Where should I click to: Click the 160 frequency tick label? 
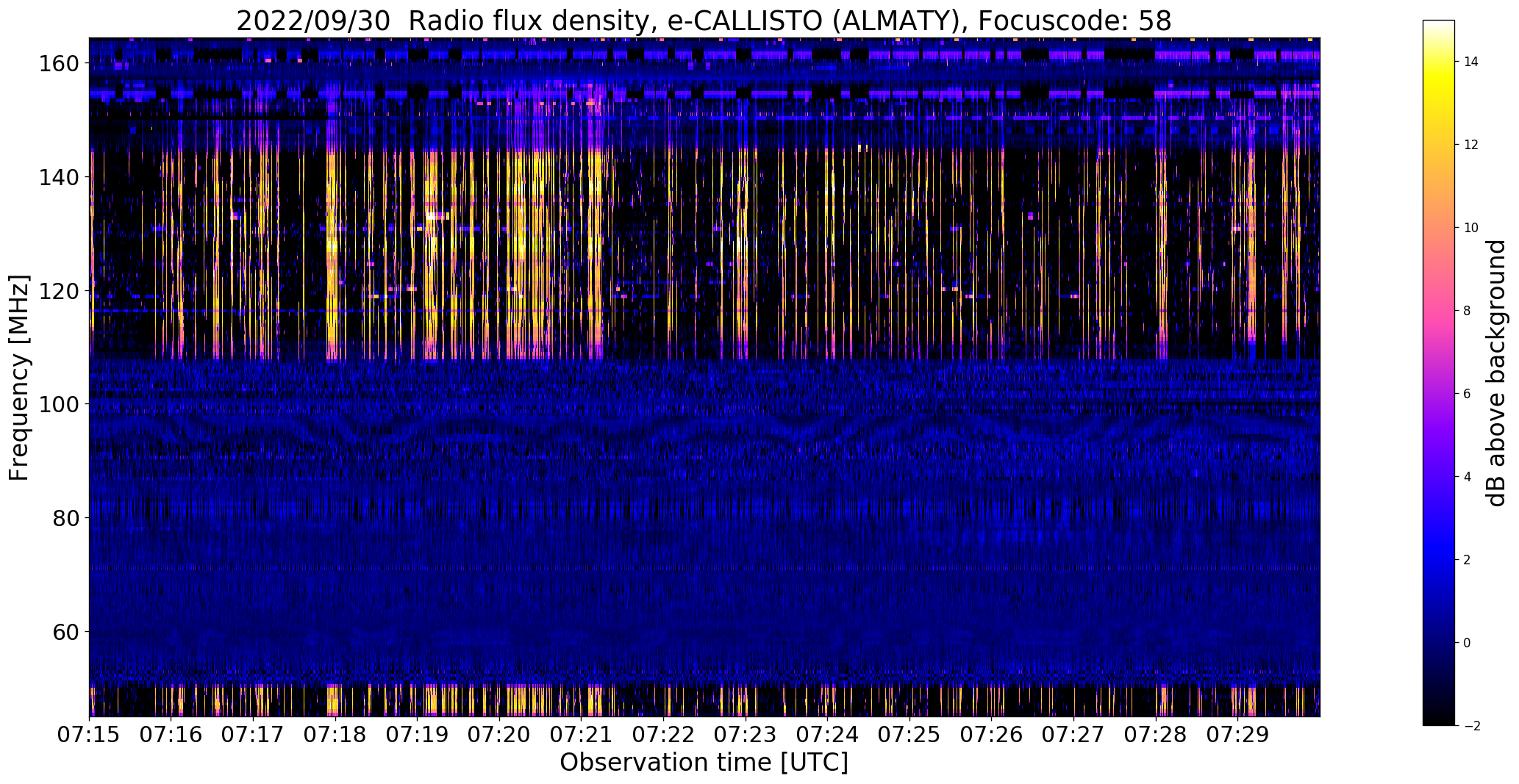pyautogui.click(x=58, y=64)
